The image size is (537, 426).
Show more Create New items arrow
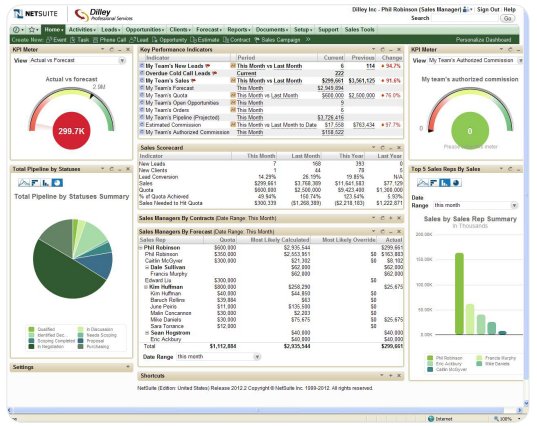[308, 39]
